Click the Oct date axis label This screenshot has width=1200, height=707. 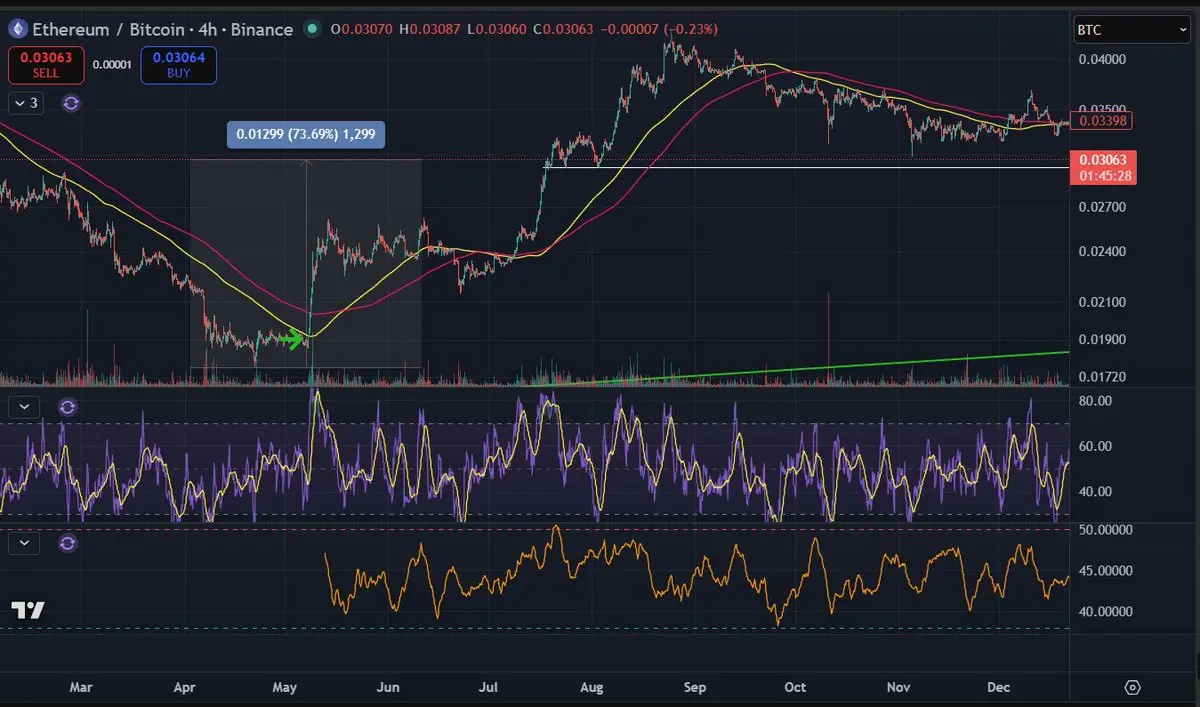point(795,688)
